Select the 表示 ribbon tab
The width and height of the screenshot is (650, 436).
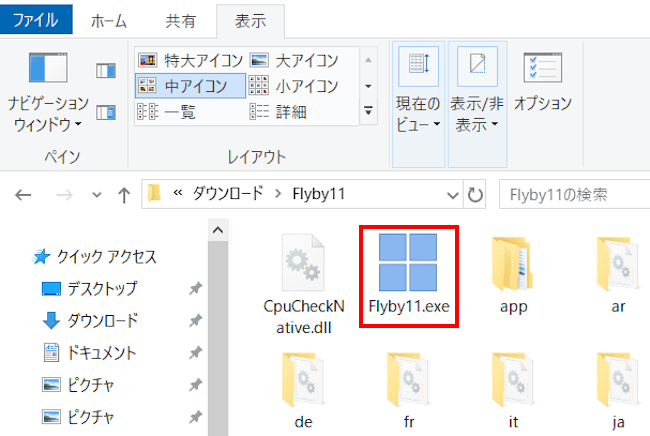tap(250, 21)
